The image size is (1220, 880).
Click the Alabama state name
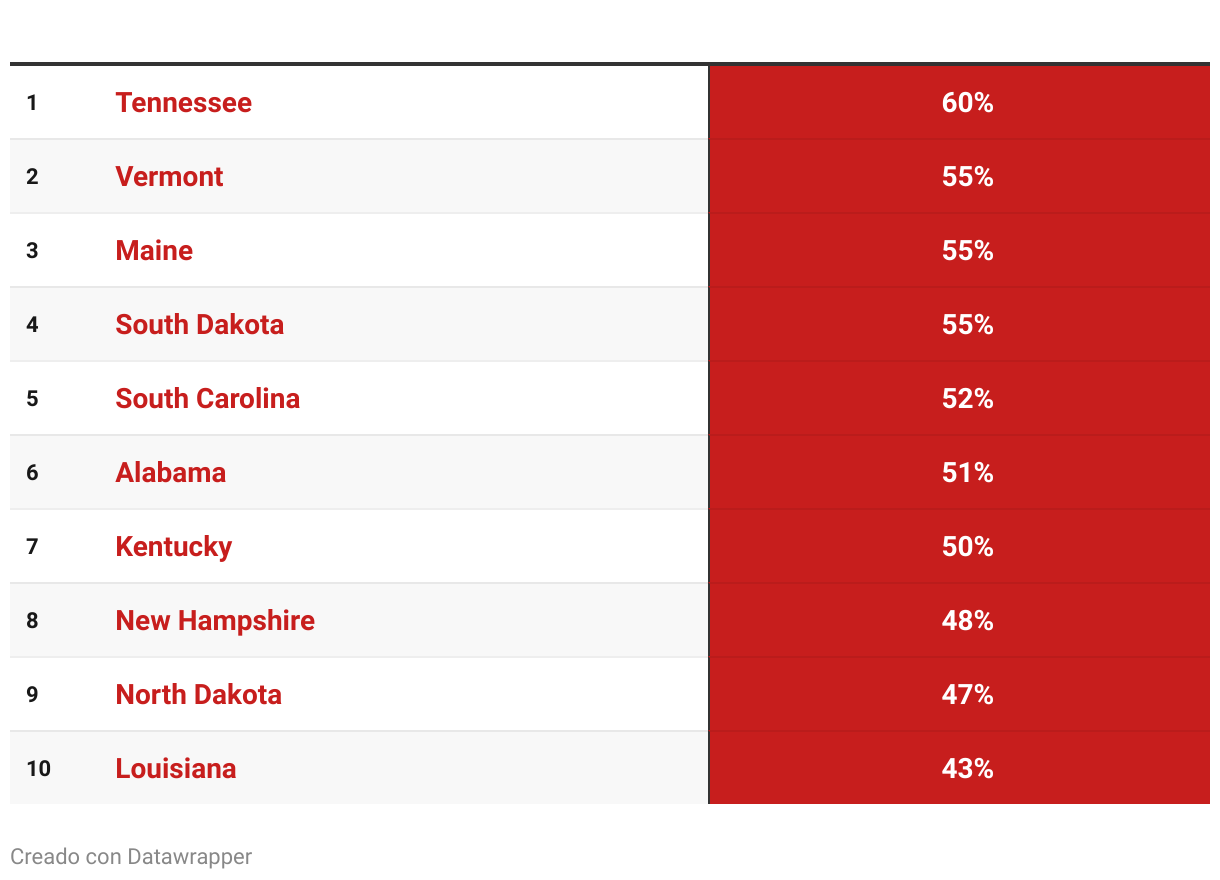tap(170, 473)
